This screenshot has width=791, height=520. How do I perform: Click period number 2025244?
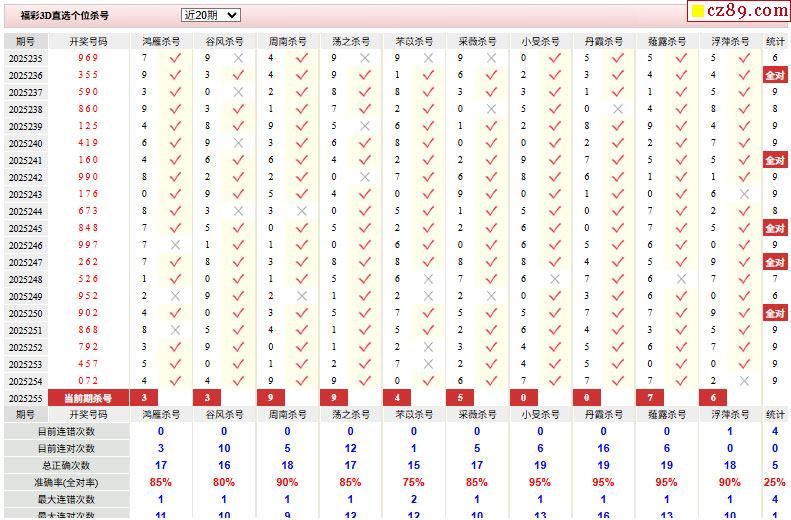click(26, 211)
